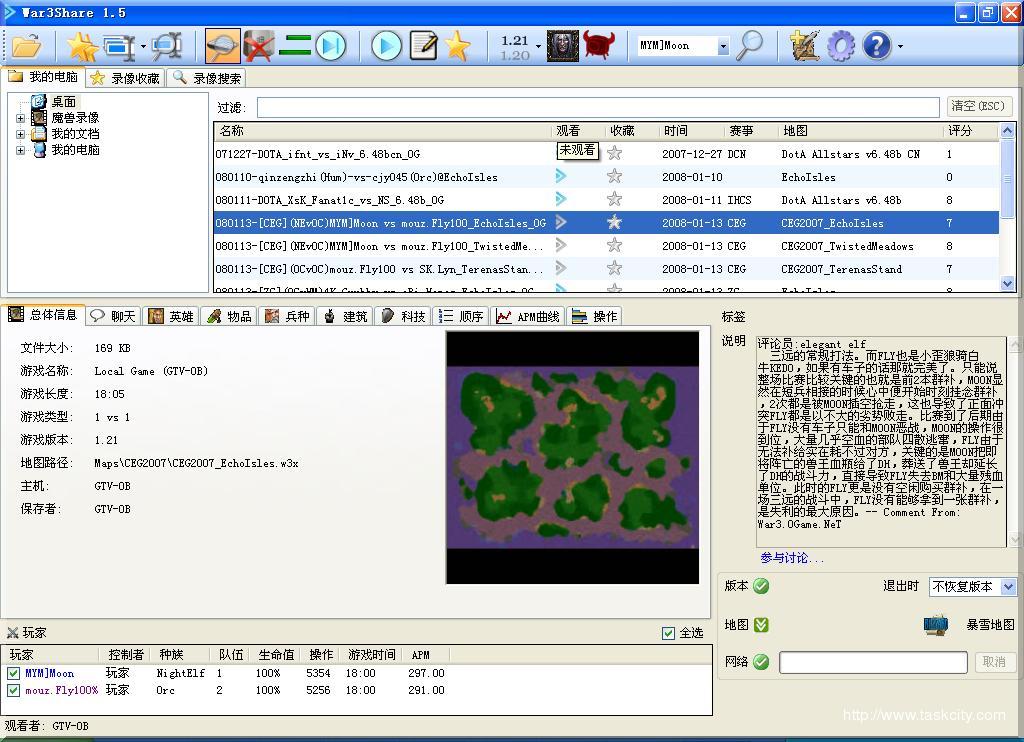Click the edit note notepad icon
This screenshot has height=742, width=1024.
[x=423, y=46]
